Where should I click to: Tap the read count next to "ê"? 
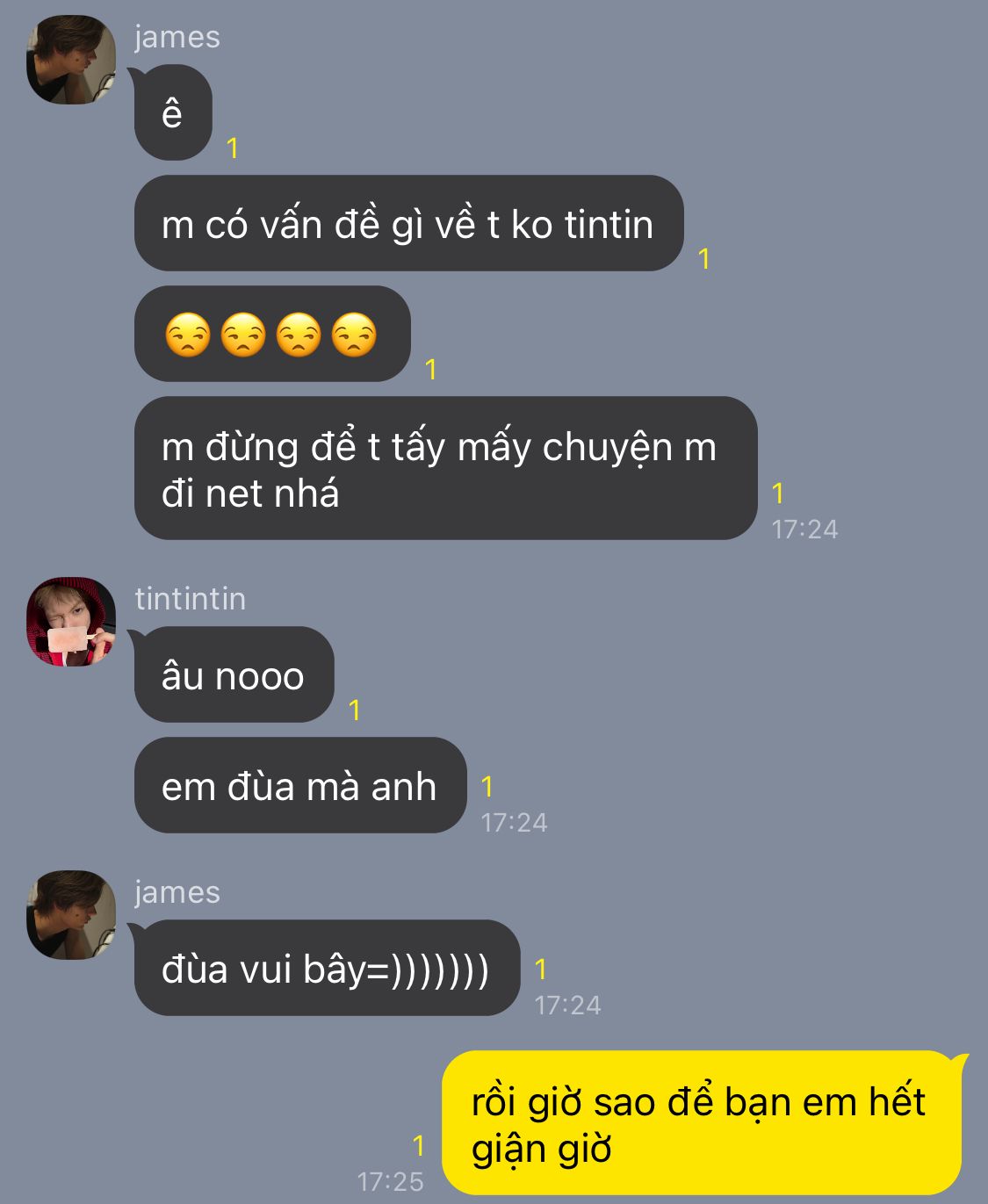233,148
